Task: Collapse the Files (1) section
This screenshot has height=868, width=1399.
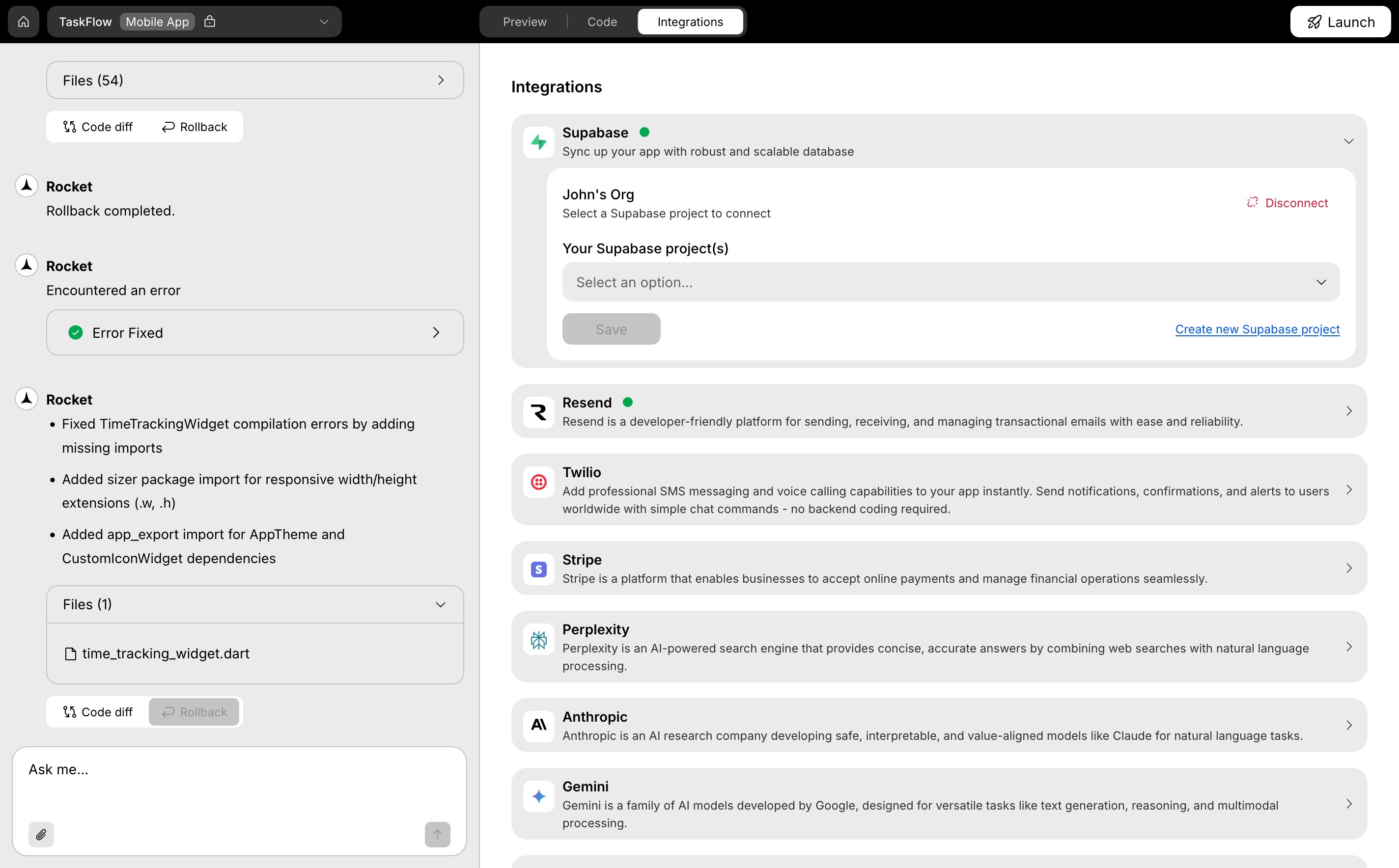Action: point(440,604)
